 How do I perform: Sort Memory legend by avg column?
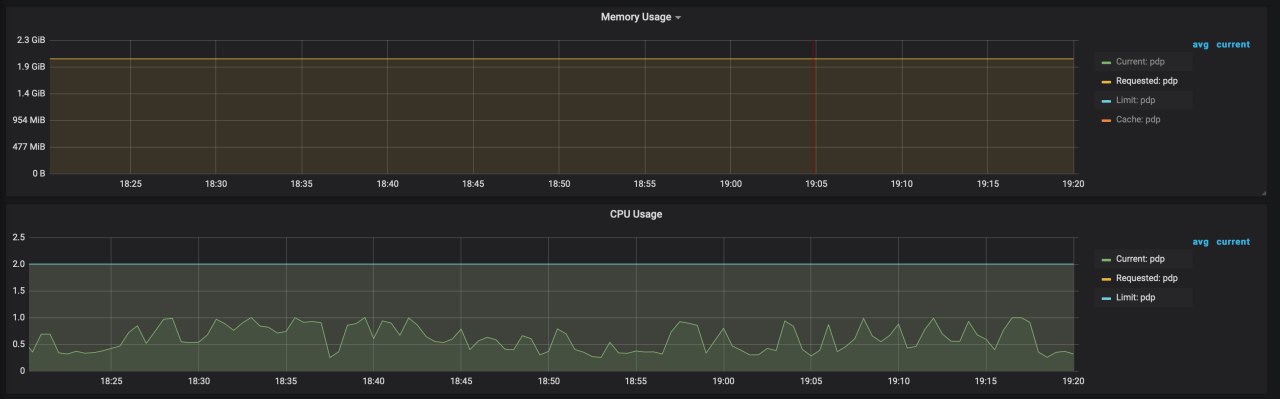tap(1200, 44)
